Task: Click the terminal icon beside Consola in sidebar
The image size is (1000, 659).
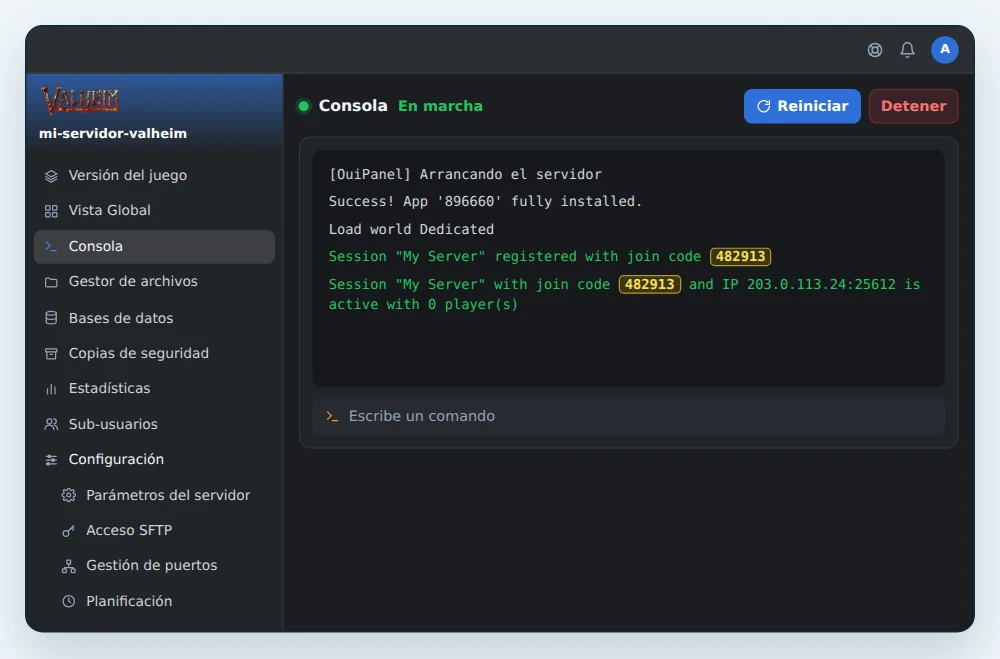Action: 51,246
